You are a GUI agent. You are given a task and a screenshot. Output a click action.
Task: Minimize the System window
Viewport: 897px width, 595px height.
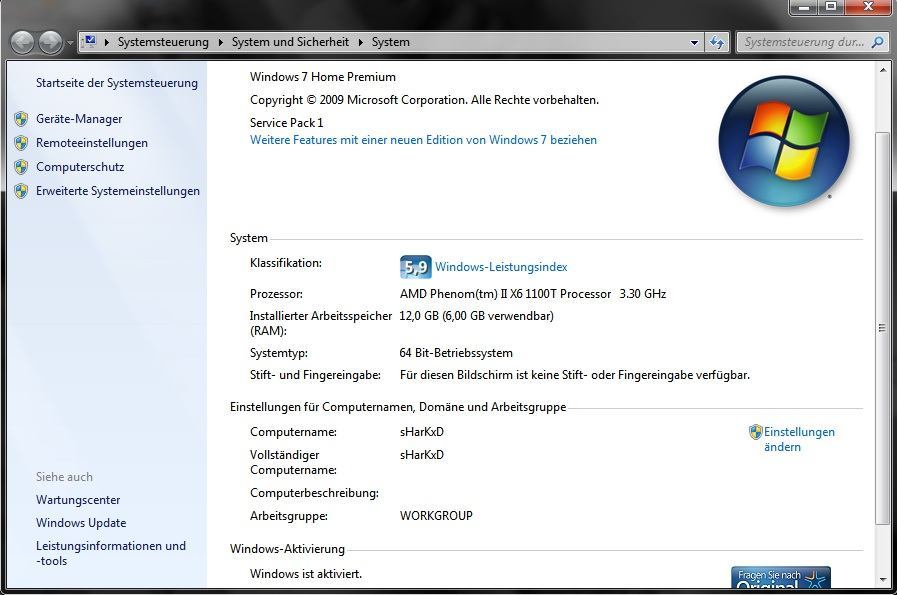click(x=804, y=7)
